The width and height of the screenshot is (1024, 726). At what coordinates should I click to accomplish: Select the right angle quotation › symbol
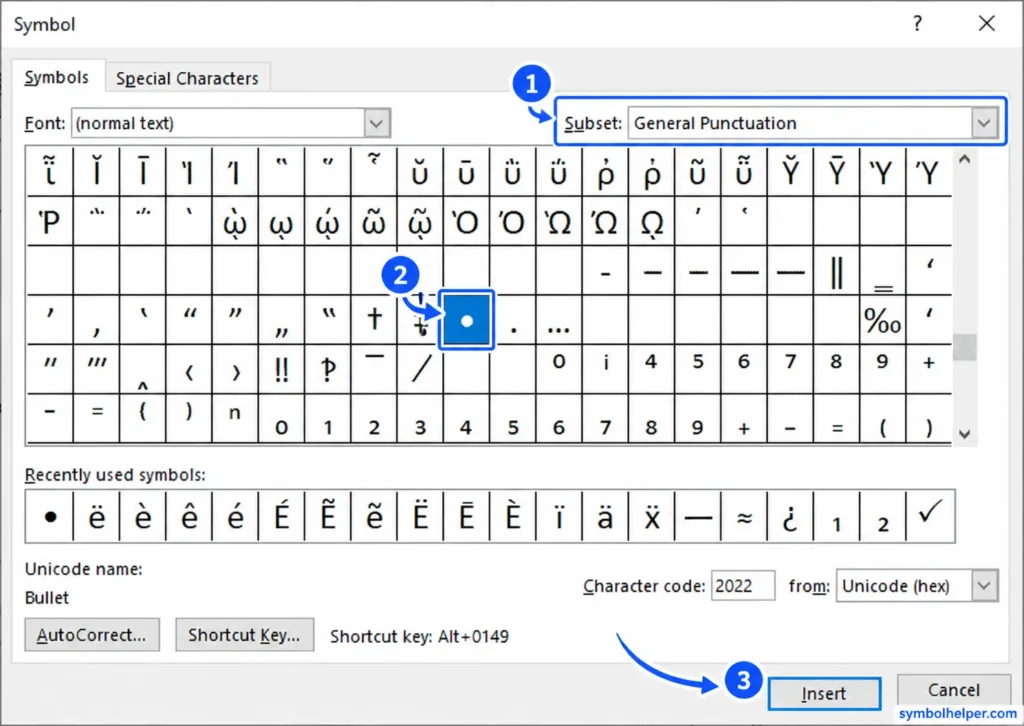[235, 370]
